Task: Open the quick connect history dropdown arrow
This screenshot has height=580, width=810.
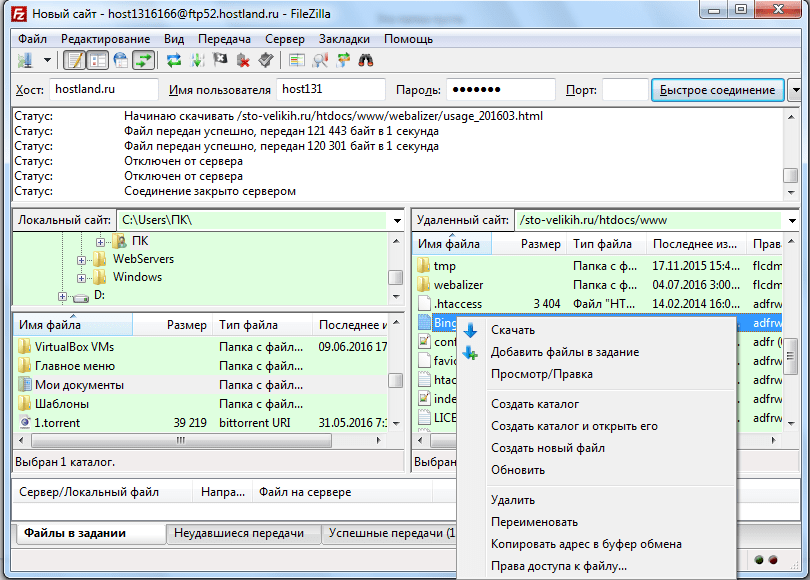Action: (796, 90)
